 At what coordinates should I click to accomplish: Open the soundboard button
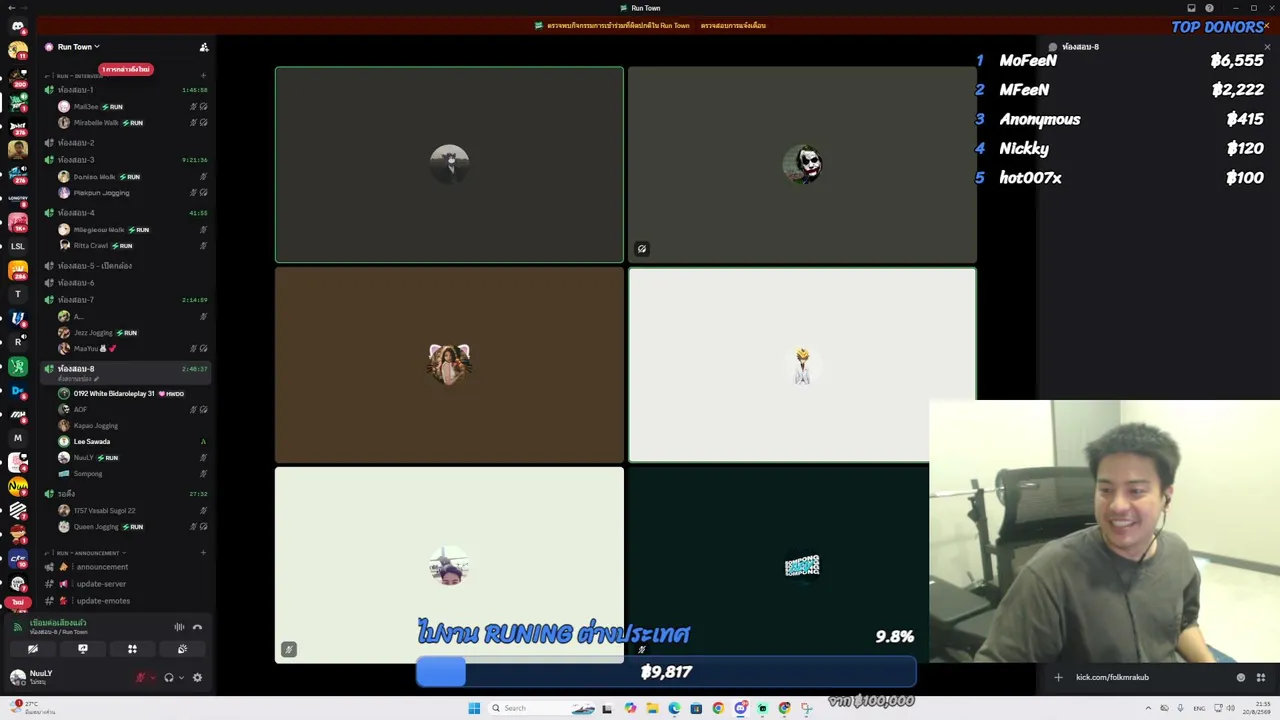click(x=182, y=649)
